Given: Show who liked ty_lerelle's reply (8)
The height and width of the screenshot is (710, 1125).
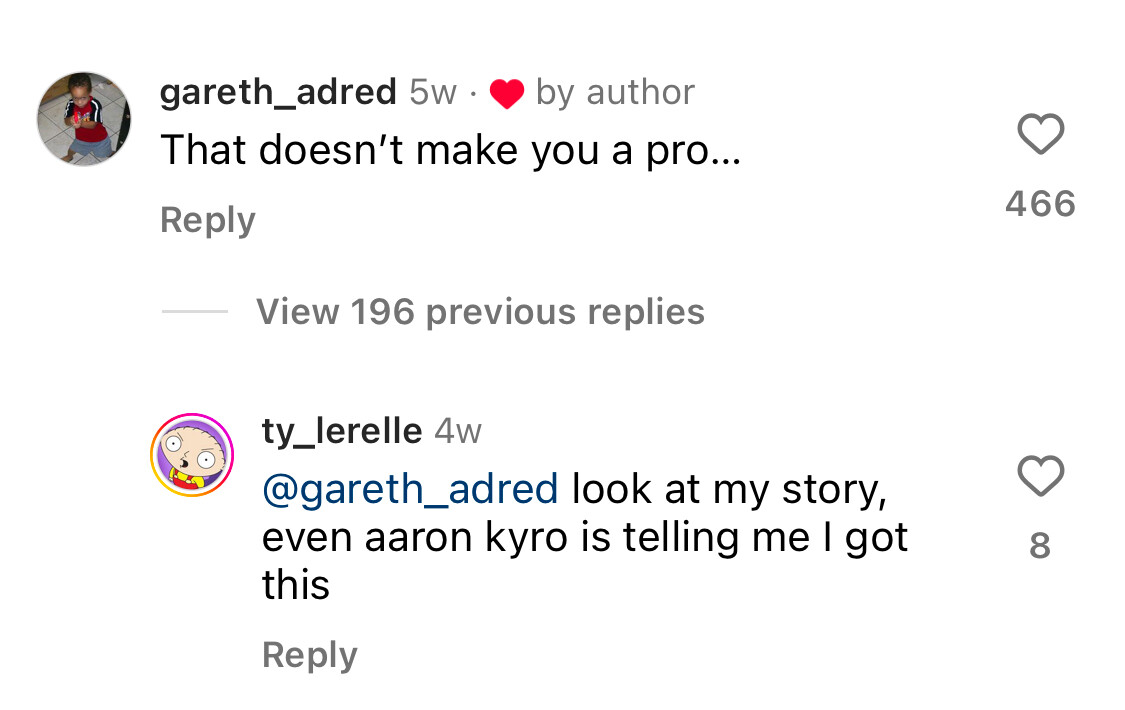Looking at the screenshot, I should coord(1040,546).
